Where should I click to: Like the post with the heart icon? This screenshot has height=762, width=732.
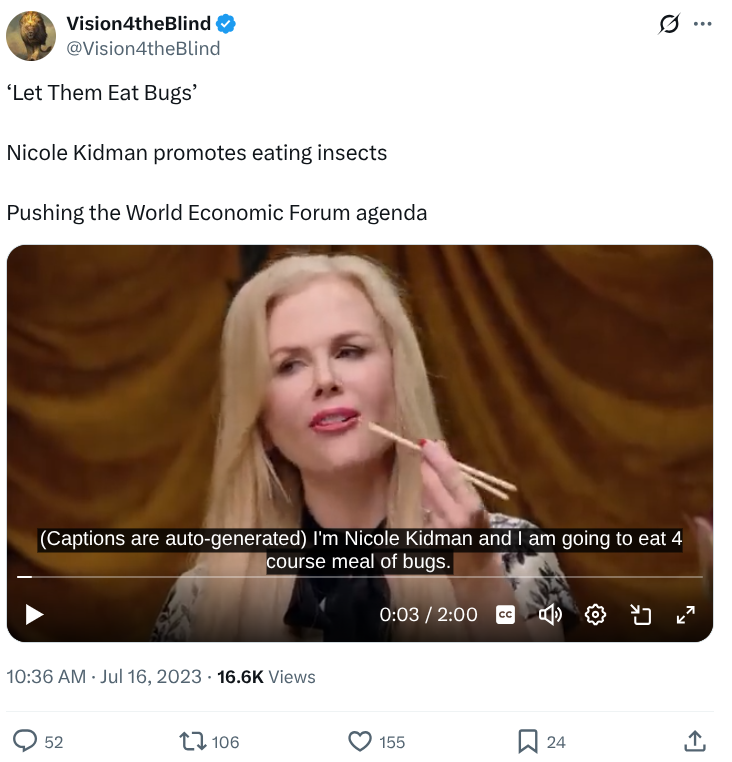[x=360, y=741]
